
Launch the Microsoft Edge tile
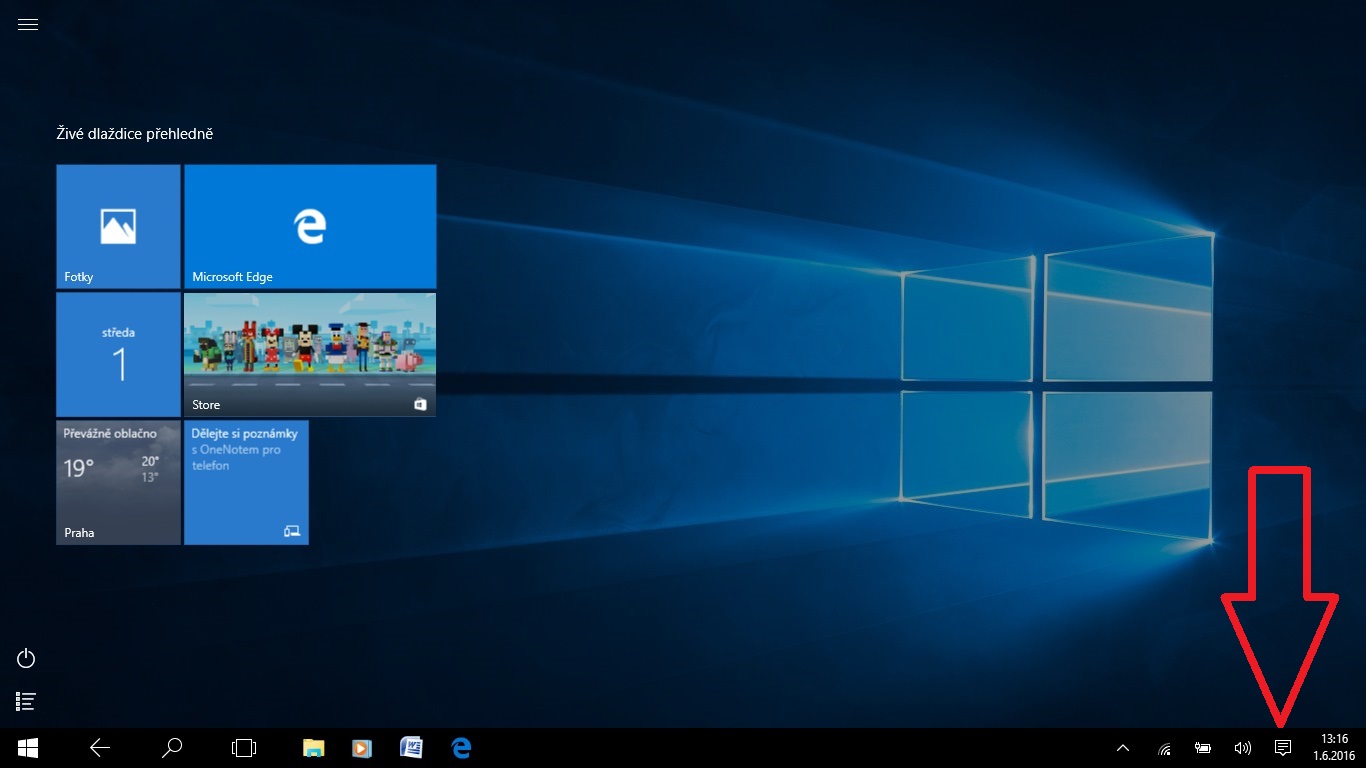pyautogui.click(x=310, y=227)
